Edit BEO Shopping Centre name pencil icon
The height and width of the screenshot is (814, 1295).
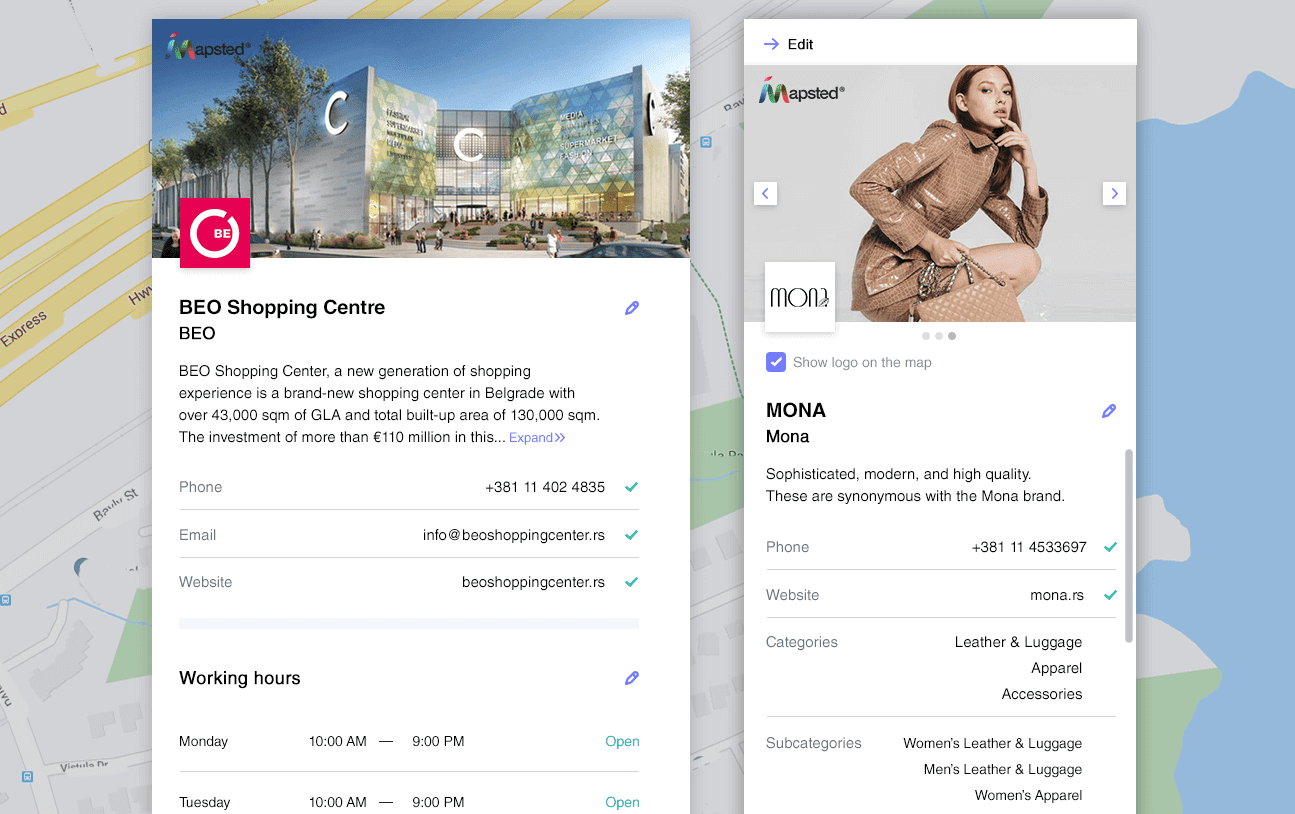coord(632,308)
